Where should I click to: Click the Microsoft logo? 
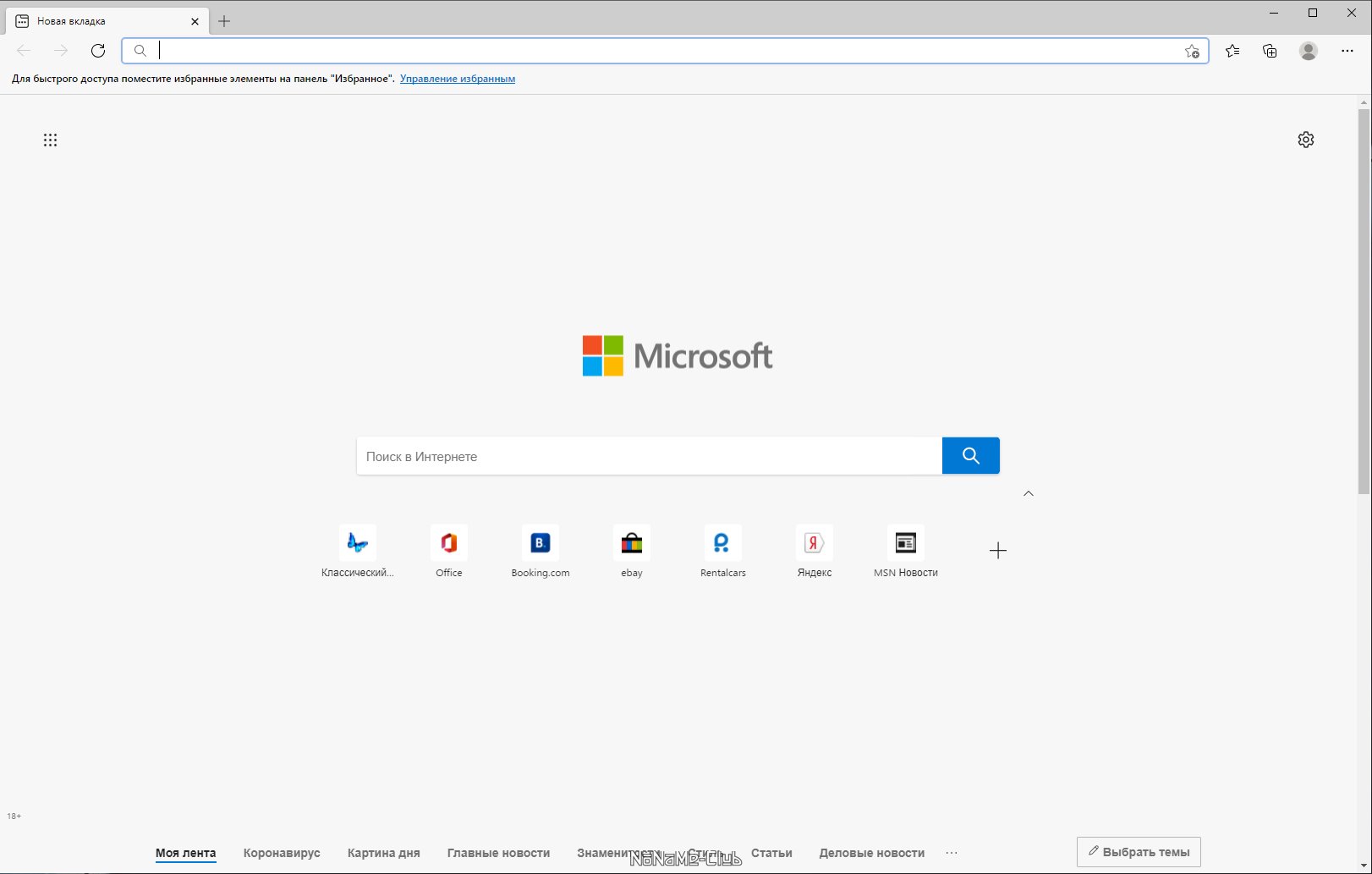pos(678,356)
